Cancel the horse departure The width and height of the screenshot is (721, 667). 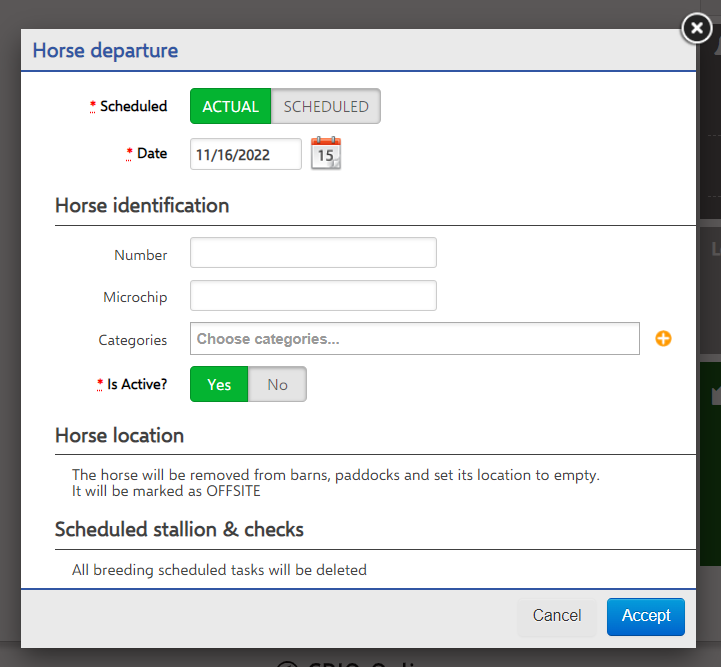click(557, 616)
